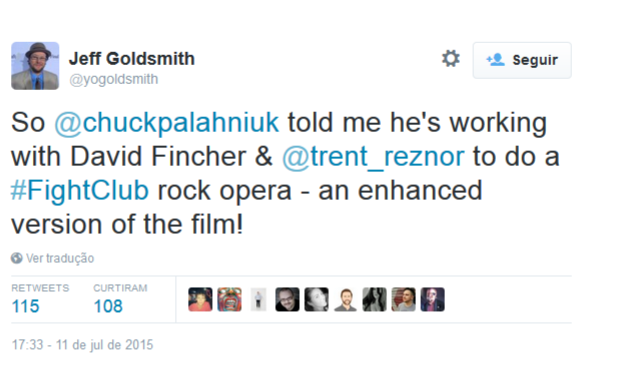View the 115 retweets count

click(26, 306)
